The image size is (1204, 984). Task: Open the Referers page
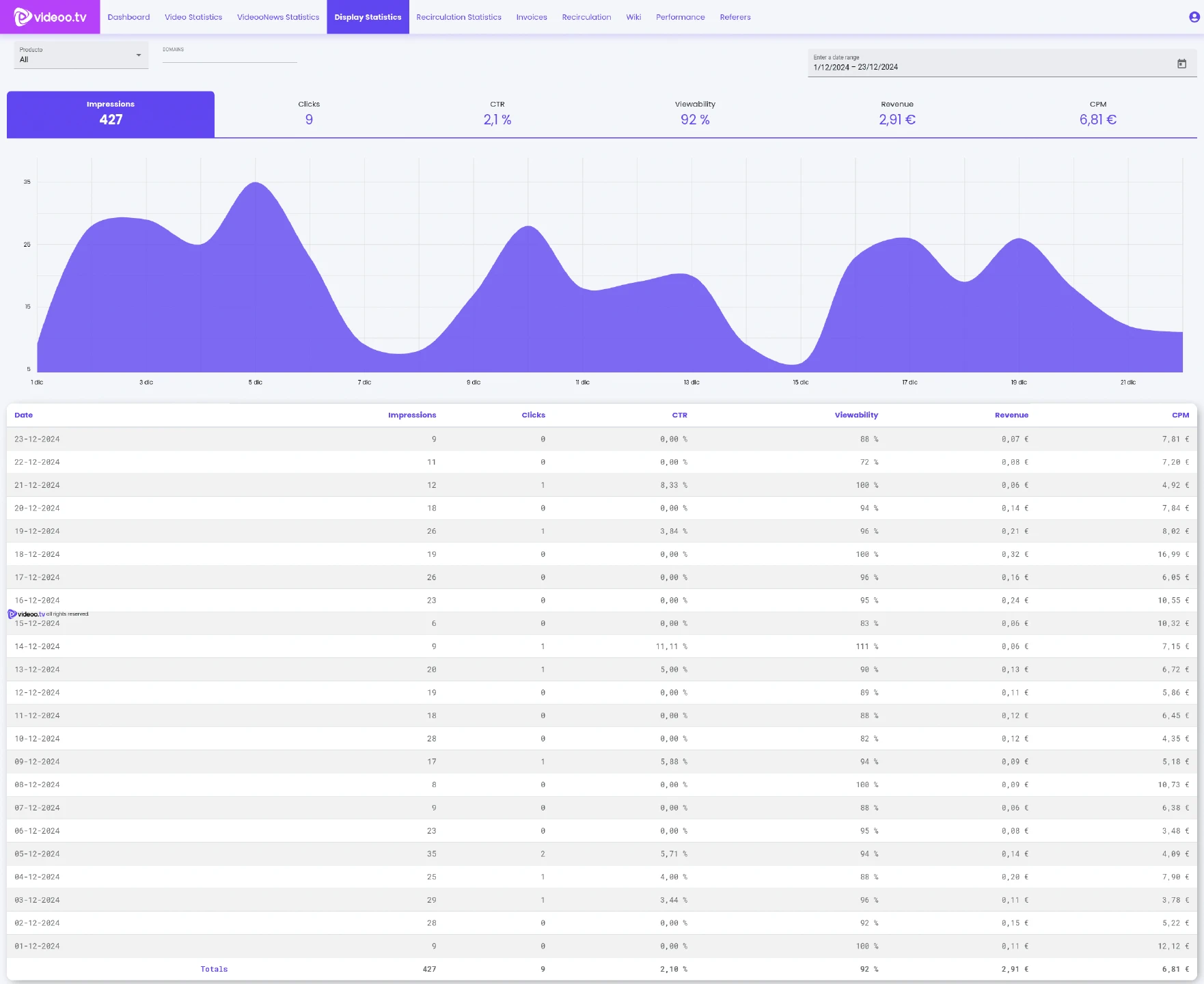click(x=735, y=17)
